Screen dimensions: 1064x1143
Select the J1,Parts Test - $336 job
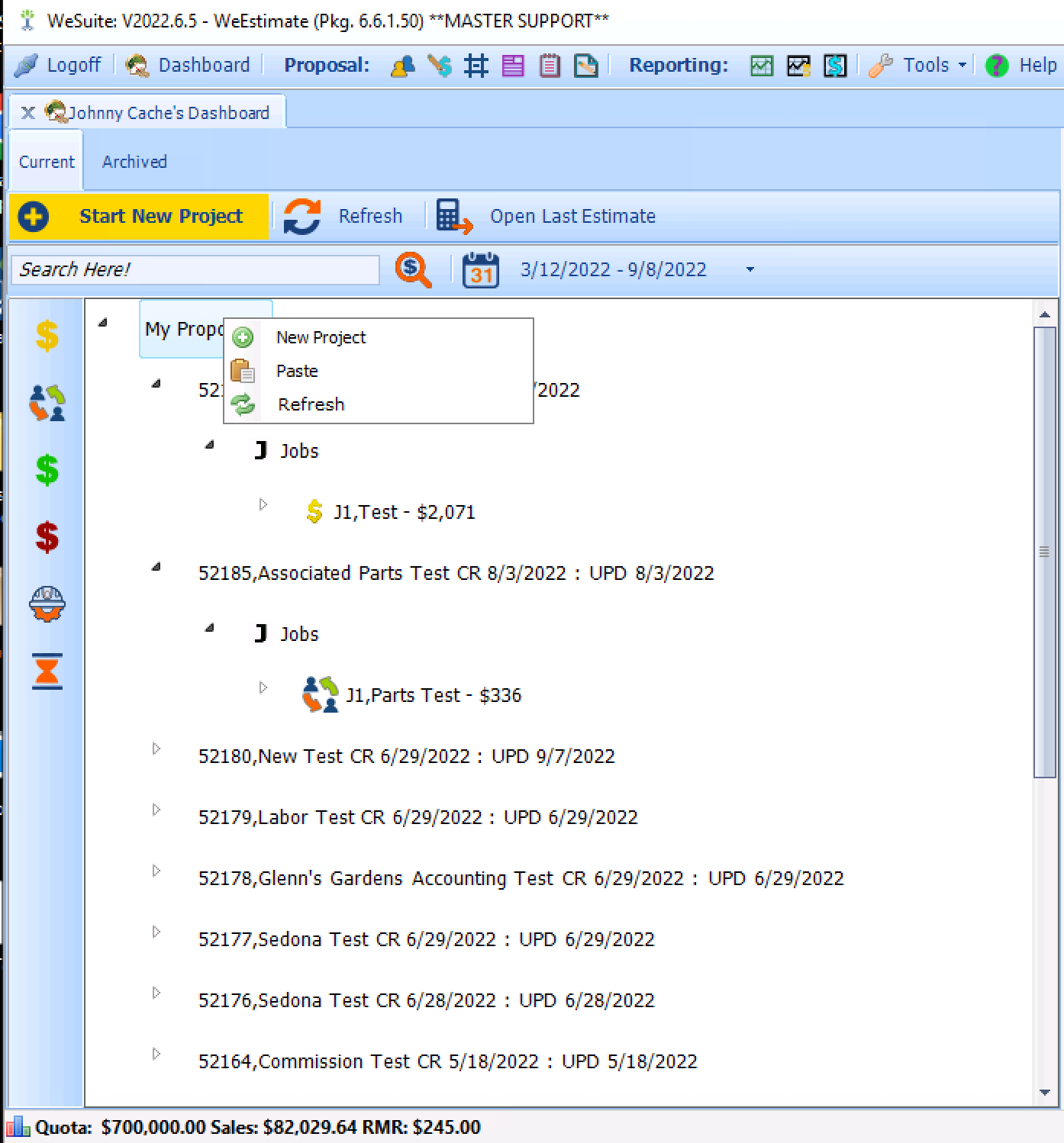point(434,695)
